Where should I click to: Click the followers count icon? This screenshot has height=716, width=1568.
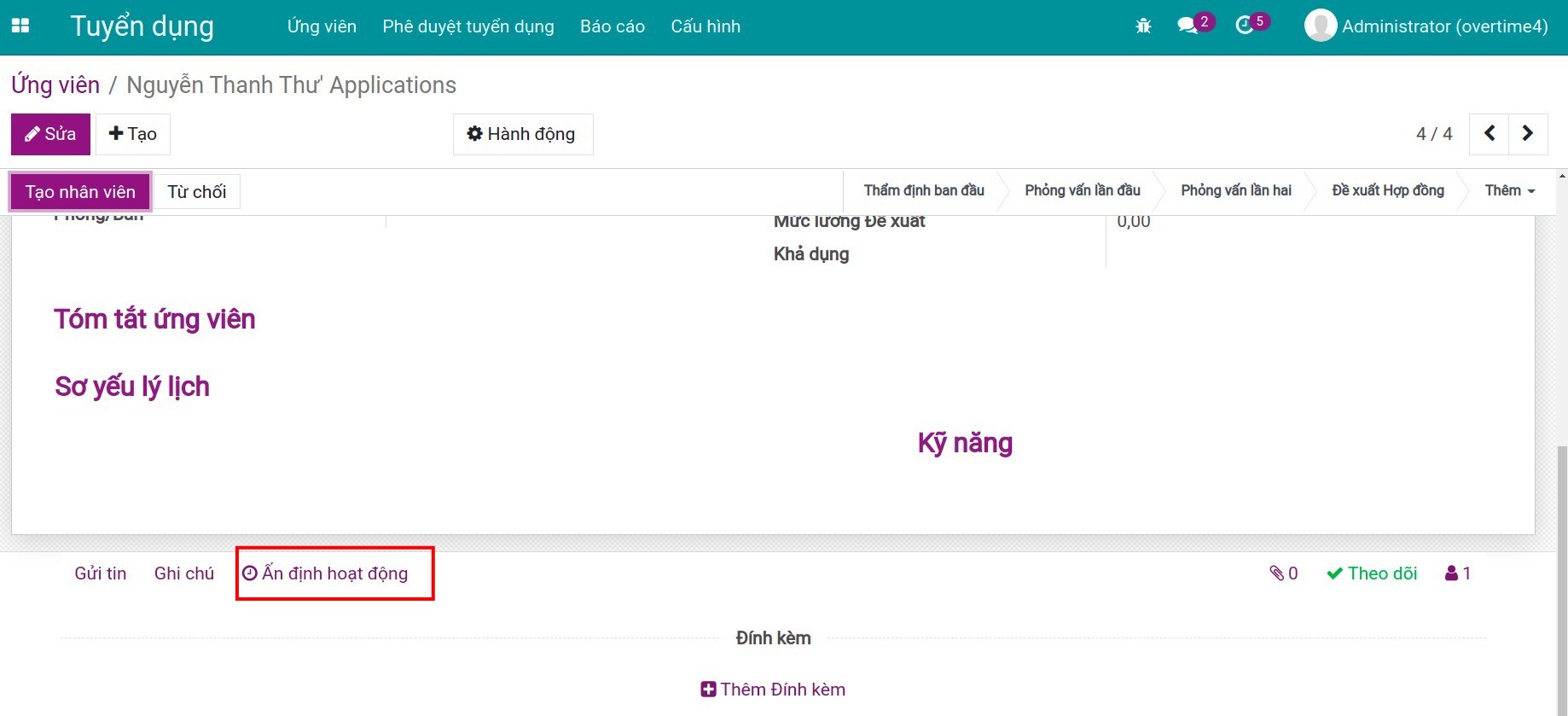click(1458, 573)
